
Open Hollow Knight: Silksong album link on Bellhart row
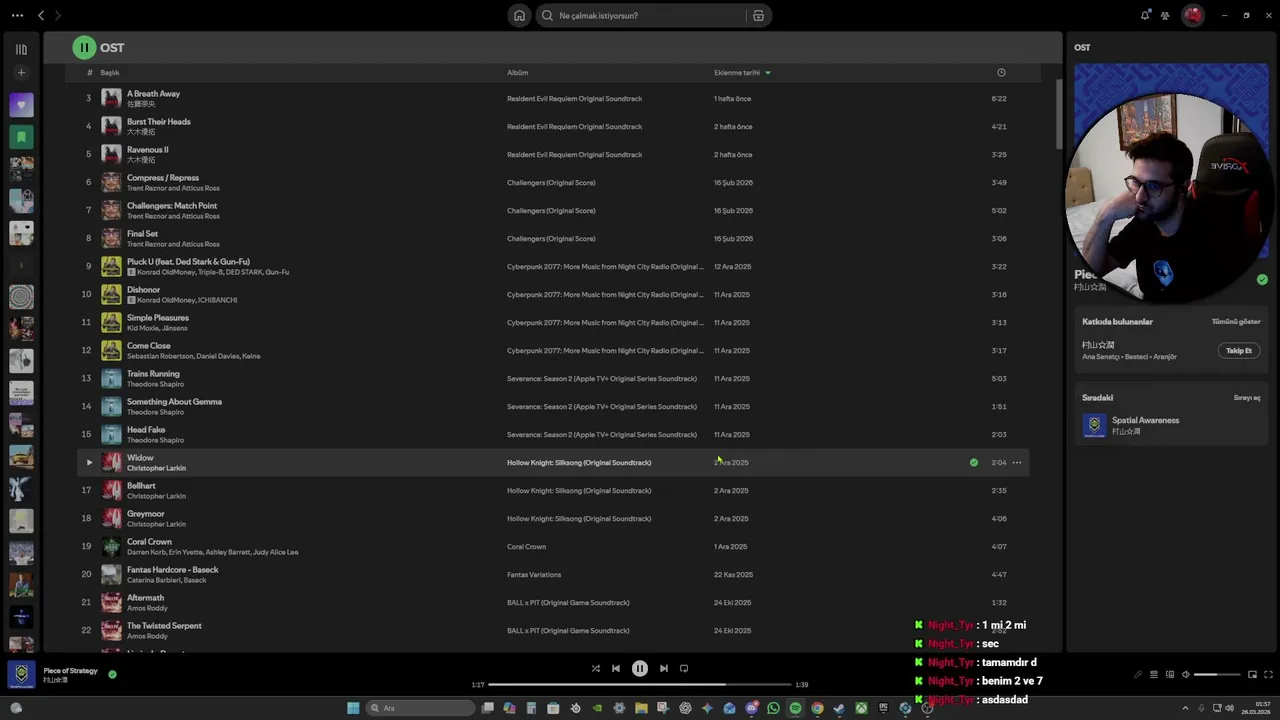click(578, 490)
